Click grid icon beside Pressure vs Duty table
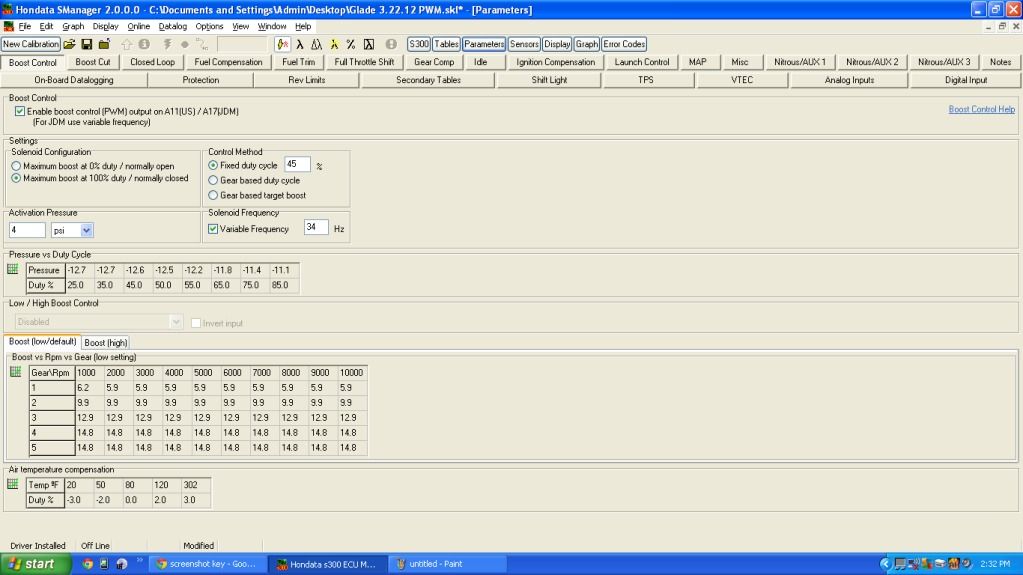Image resolution: width=1023 pixels, height=575 pixels. (13, 269)
